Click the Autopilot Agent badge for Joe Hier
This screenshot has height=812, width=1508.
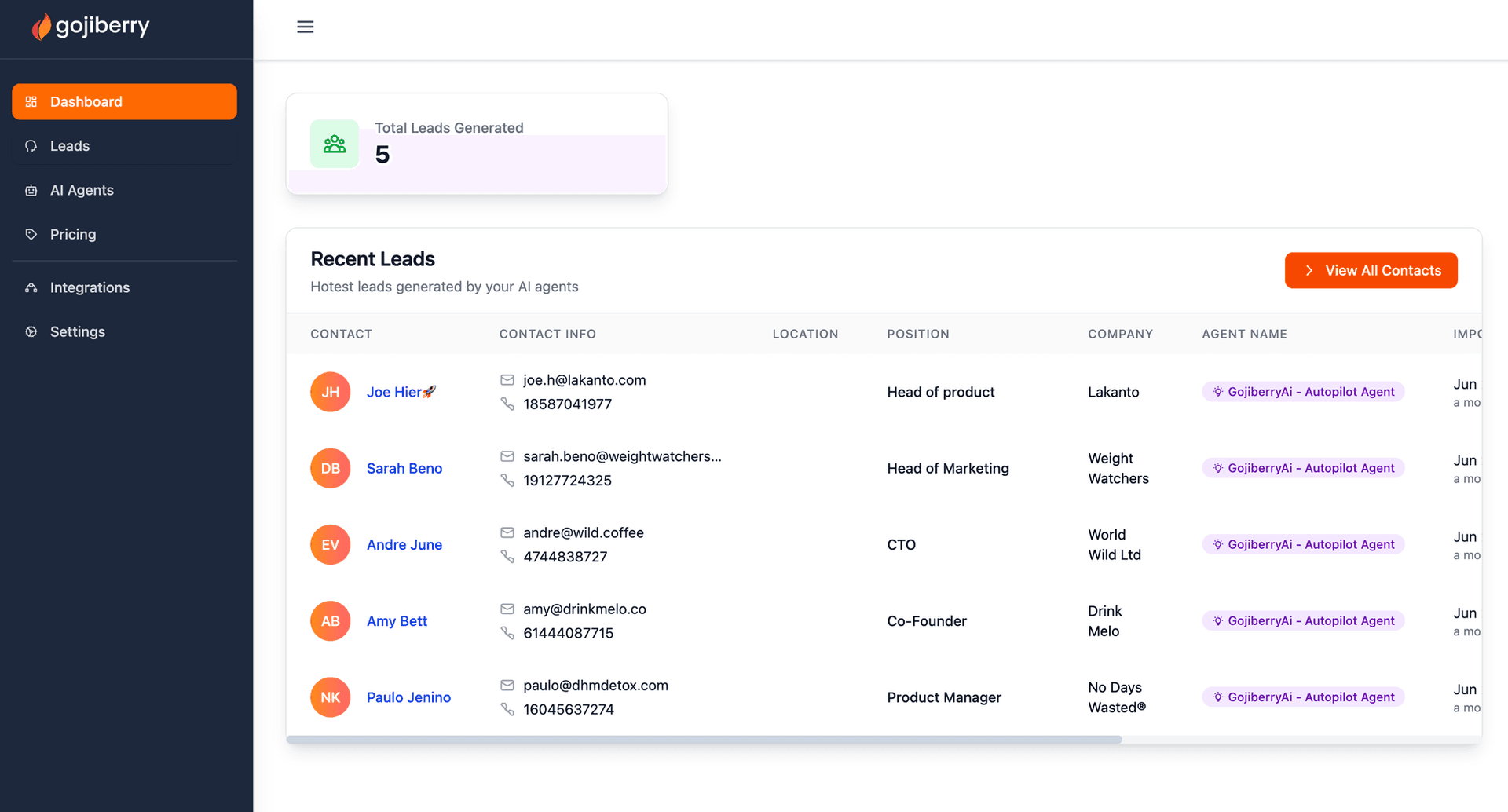click(x=1303, y=392)
